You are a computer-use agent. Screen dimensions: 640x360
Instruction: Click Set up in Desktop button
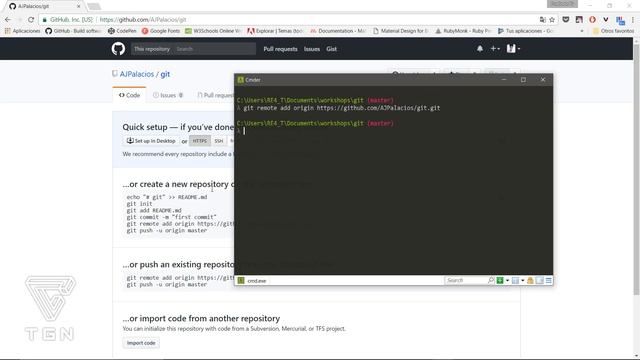tap(151, 141)
